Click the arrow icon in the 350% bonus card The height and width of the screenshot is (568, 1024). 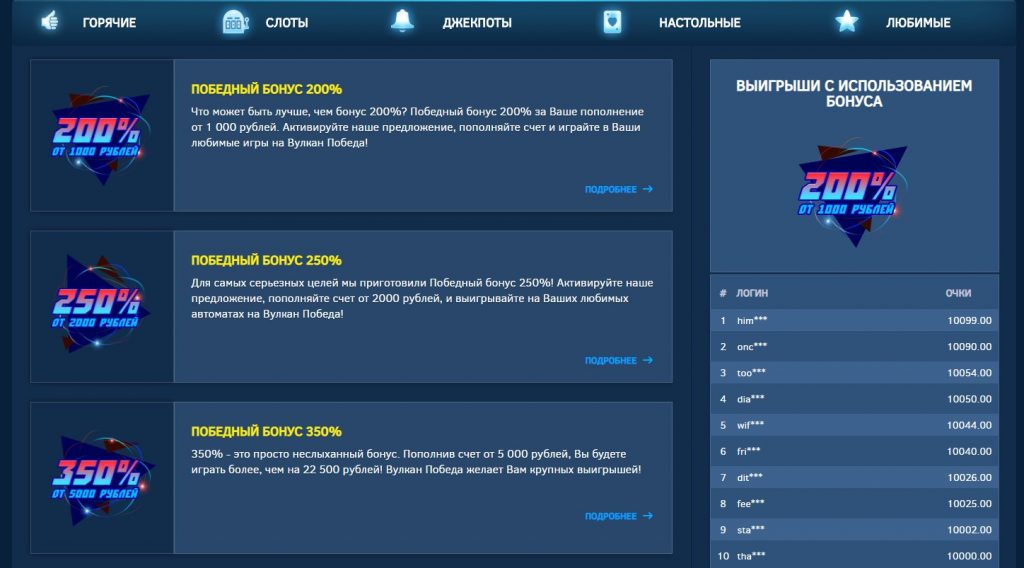tap(648, 516)
